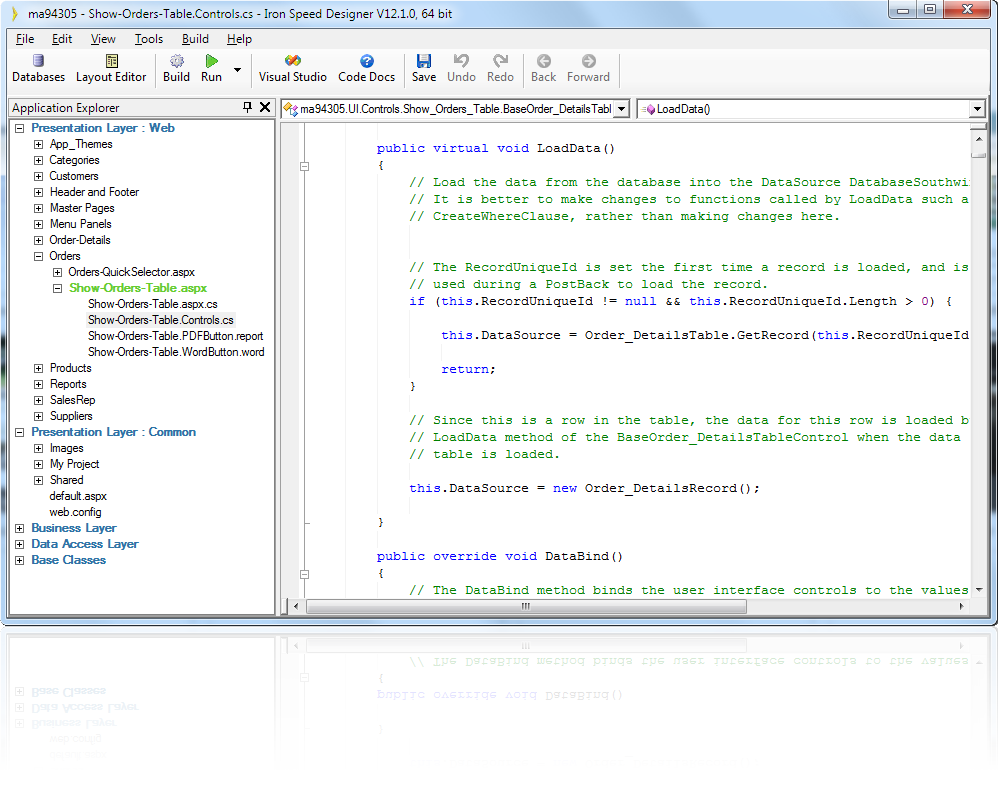Save the current file
This screenshot has height=800, width=1000.
click(x=423, y=70)
